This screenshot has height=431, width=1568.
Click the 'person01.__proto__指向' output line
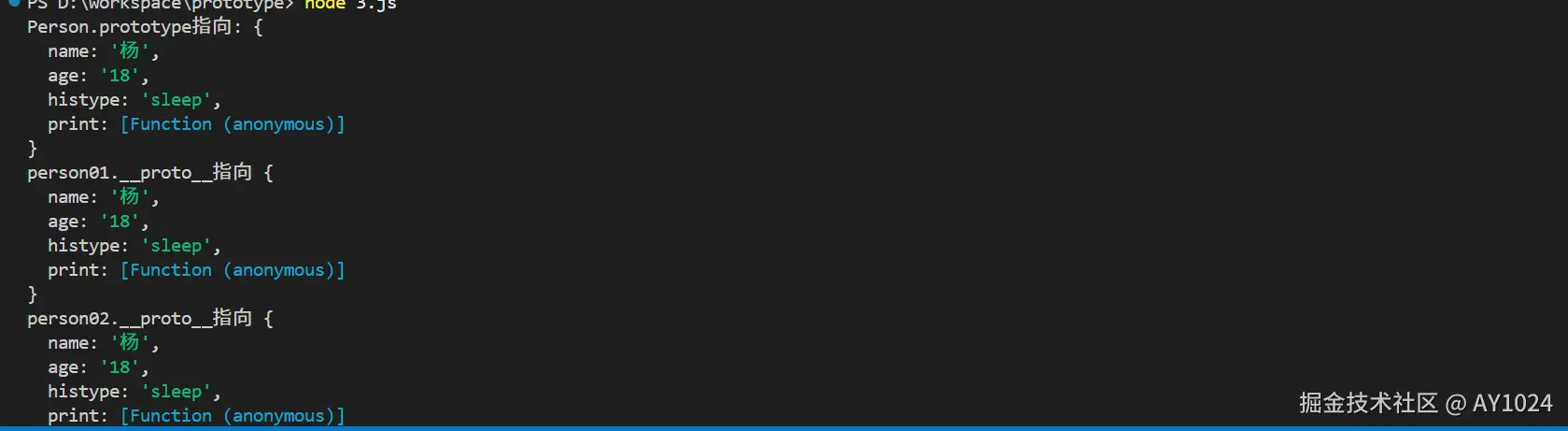[150, 173]
